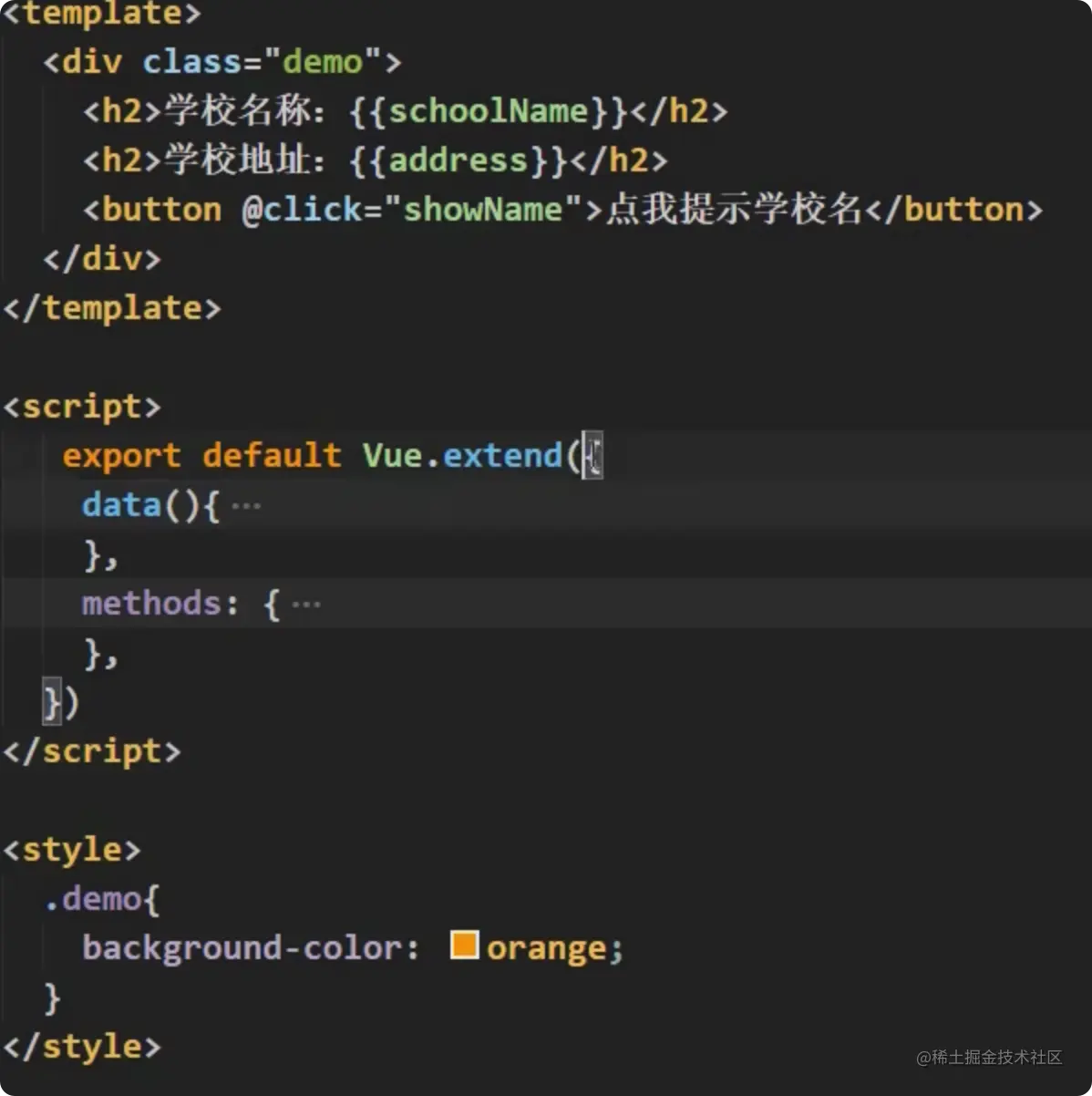Screen dimensions: 1092x1096
Task: Click the opening template tag
Action: [x=102, y=13]
